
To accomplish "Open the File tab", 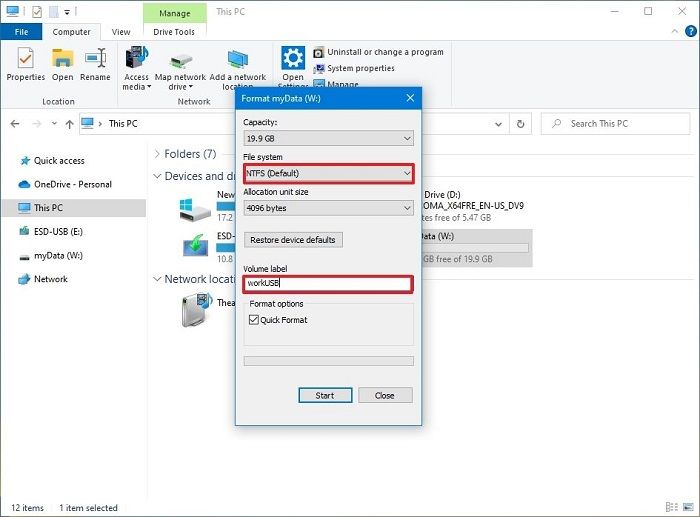I will (21, 32).
